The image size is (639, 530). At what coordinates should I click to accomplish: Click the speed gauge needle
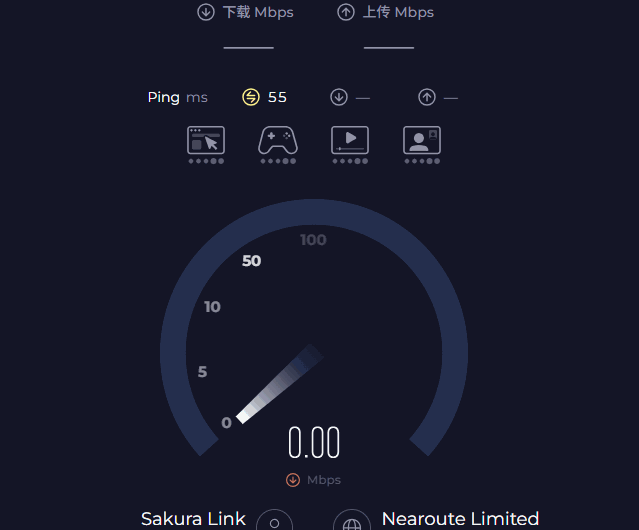279,384
